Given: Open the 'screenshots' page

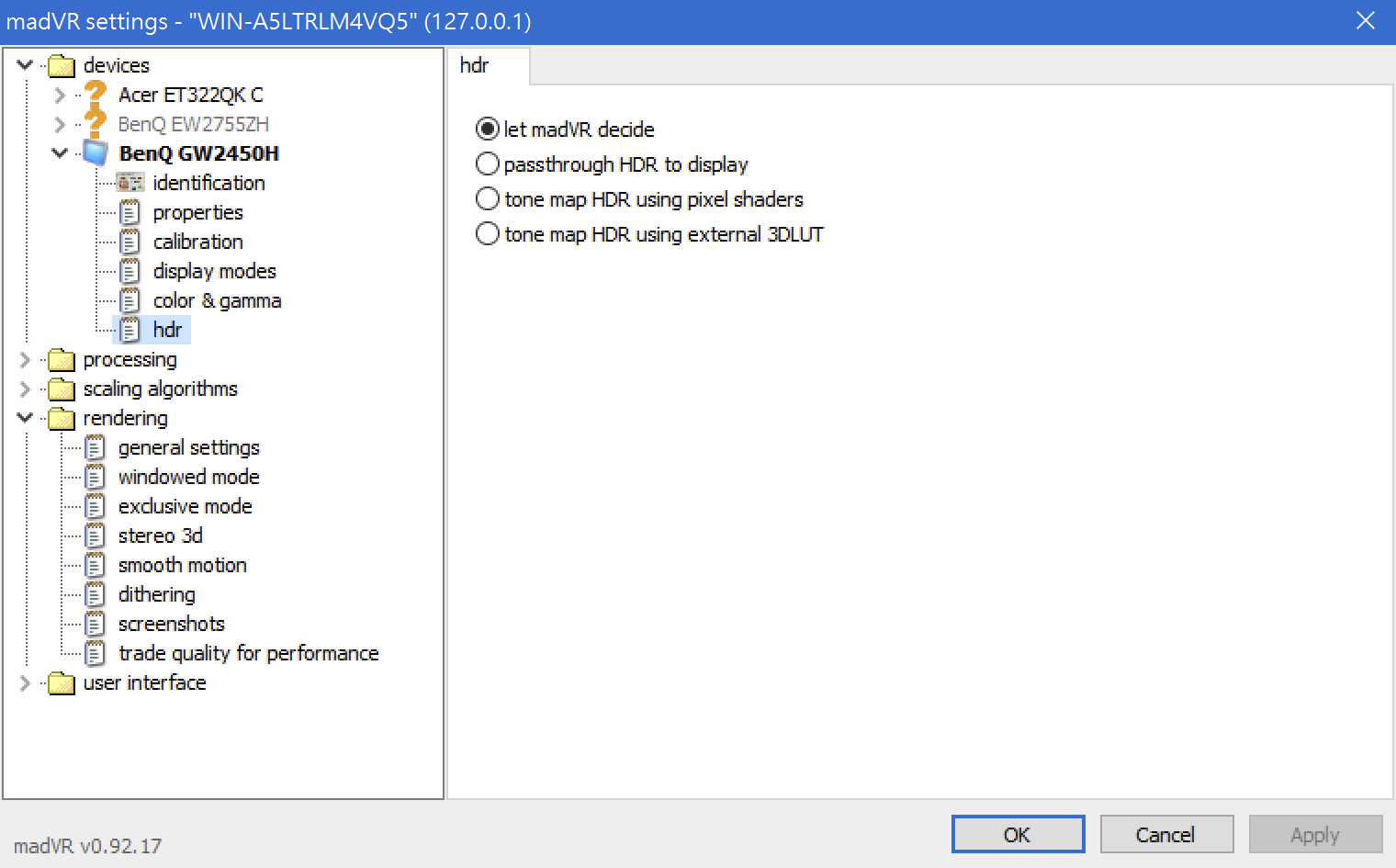Looking at the screenshot, I should 171,624.
